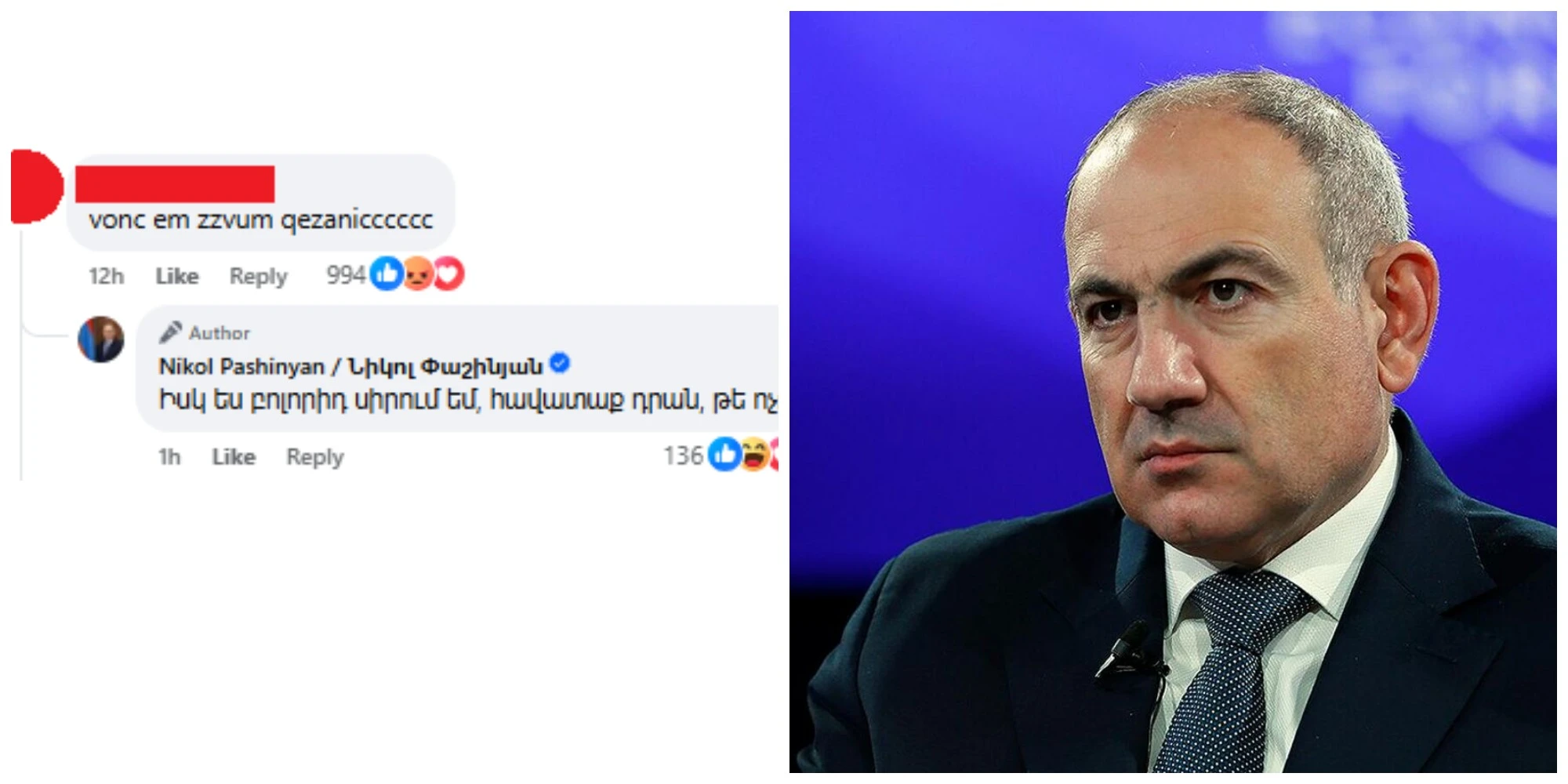The image size is (1568, 784).
Task: Click the red redacted commenter avatar
Action: click(x=35, y=187)
